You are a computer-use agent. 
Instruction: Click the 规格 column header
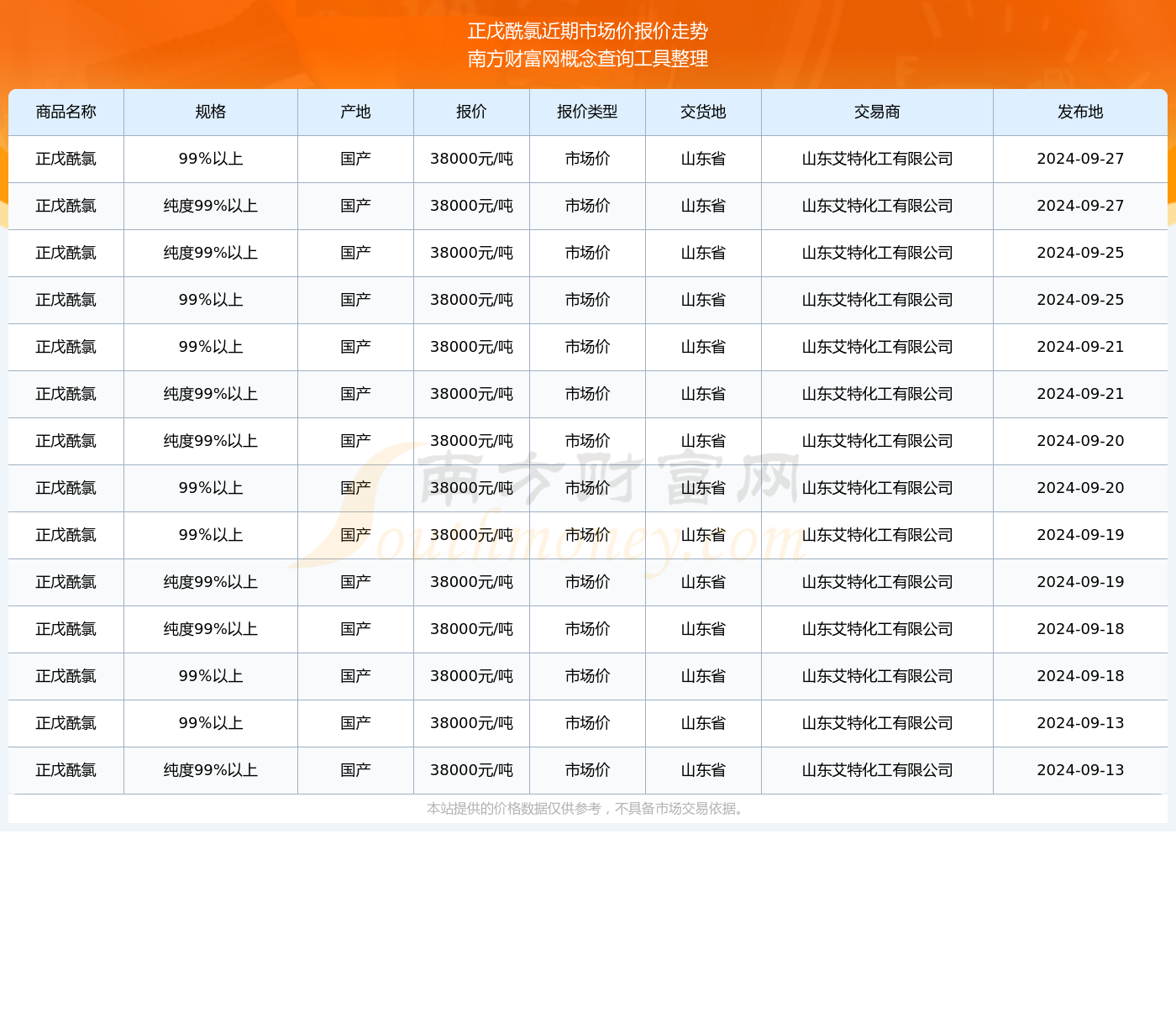[211, 112]
